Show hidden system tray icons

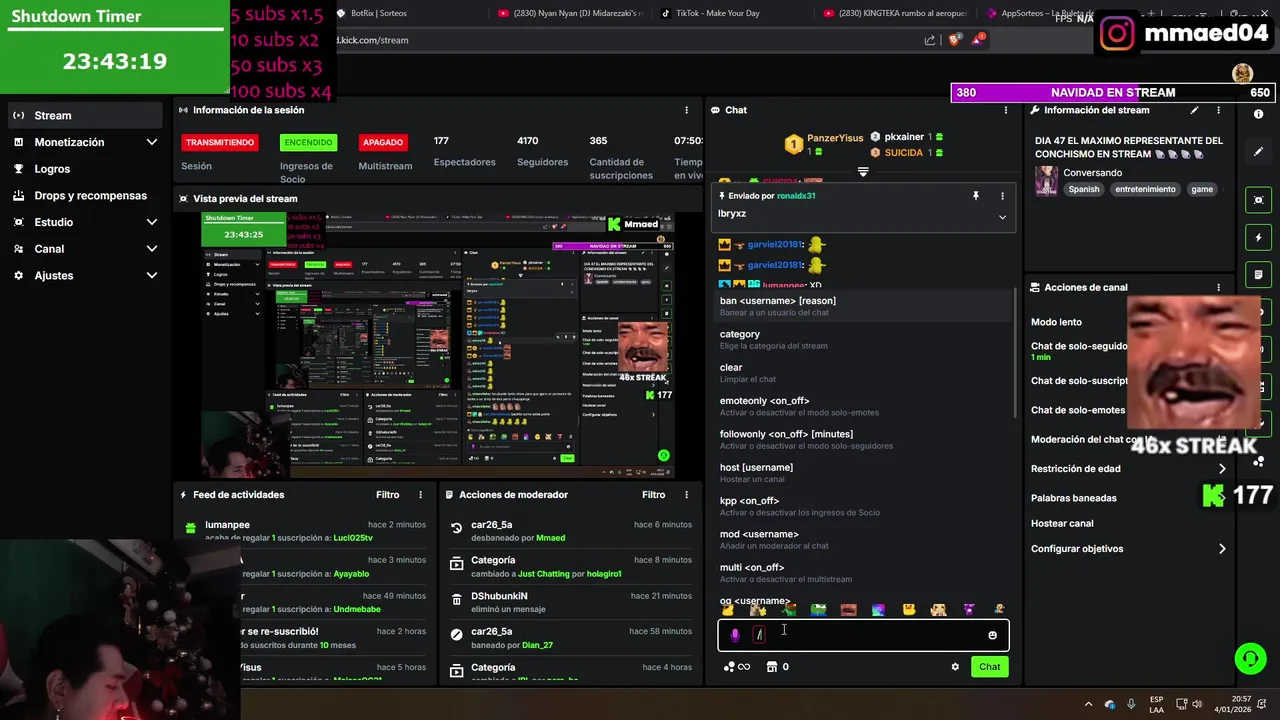1089,704
